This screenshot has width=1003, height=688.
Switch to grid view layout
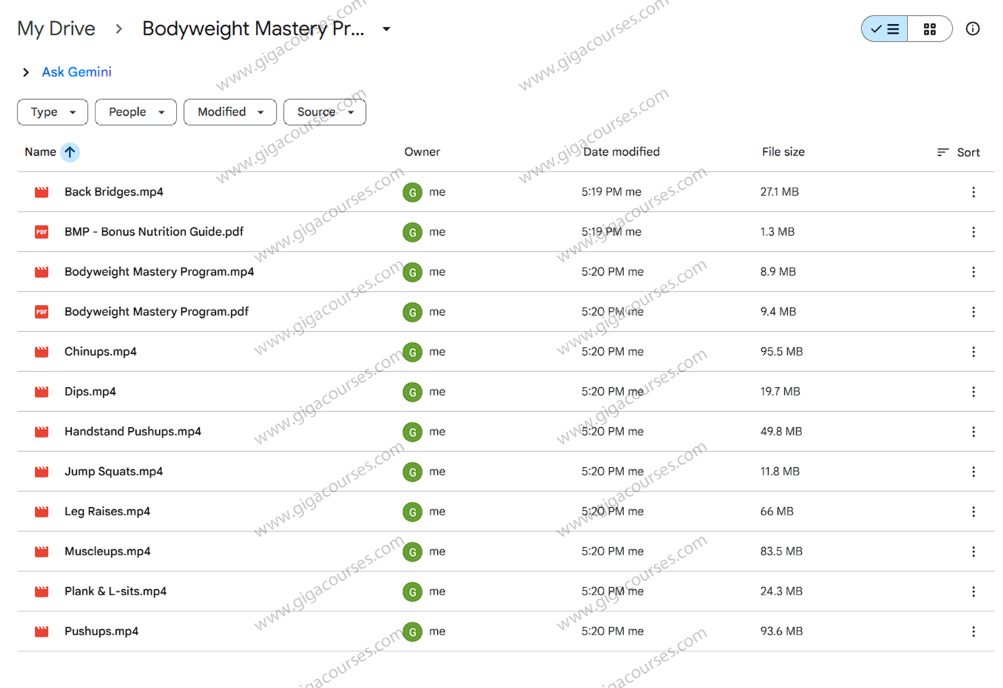click(929, 28)
